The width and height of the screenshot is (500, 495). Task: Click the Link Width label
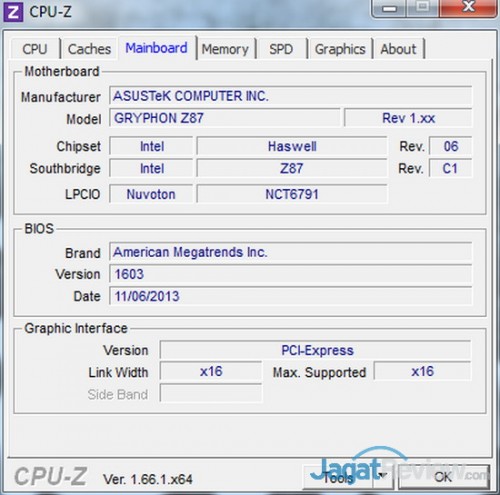pyautogui.click(x=118, y=372)
